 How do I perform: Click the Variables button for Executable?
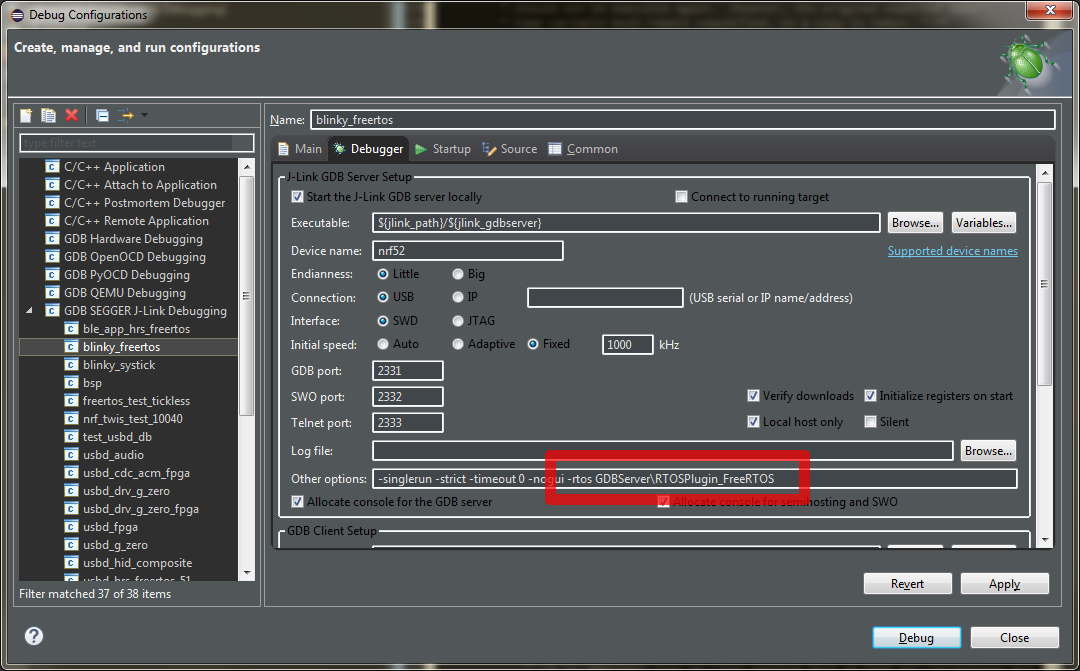point(984,223)
